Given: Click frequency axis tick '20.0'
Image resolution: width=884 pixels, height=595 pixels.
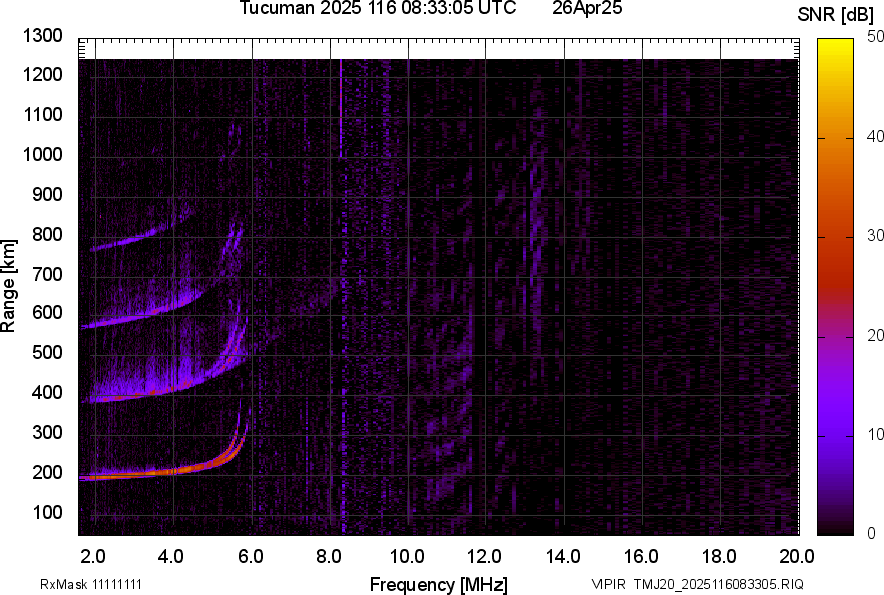Looking at the screenshot, I should tap(797, 557).
